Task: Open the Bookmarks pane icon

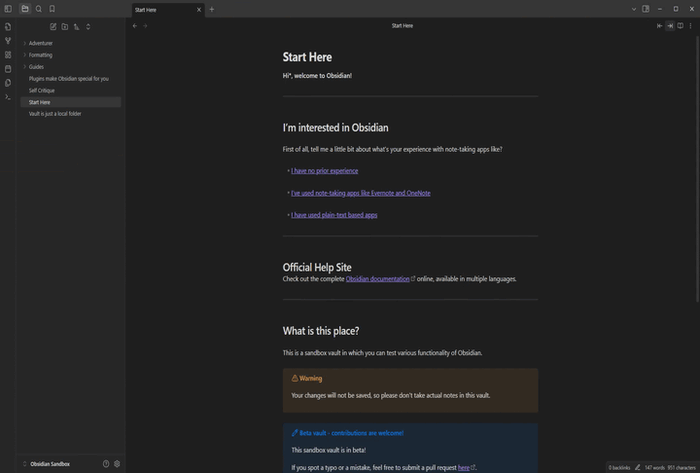Action: point(52,8)
